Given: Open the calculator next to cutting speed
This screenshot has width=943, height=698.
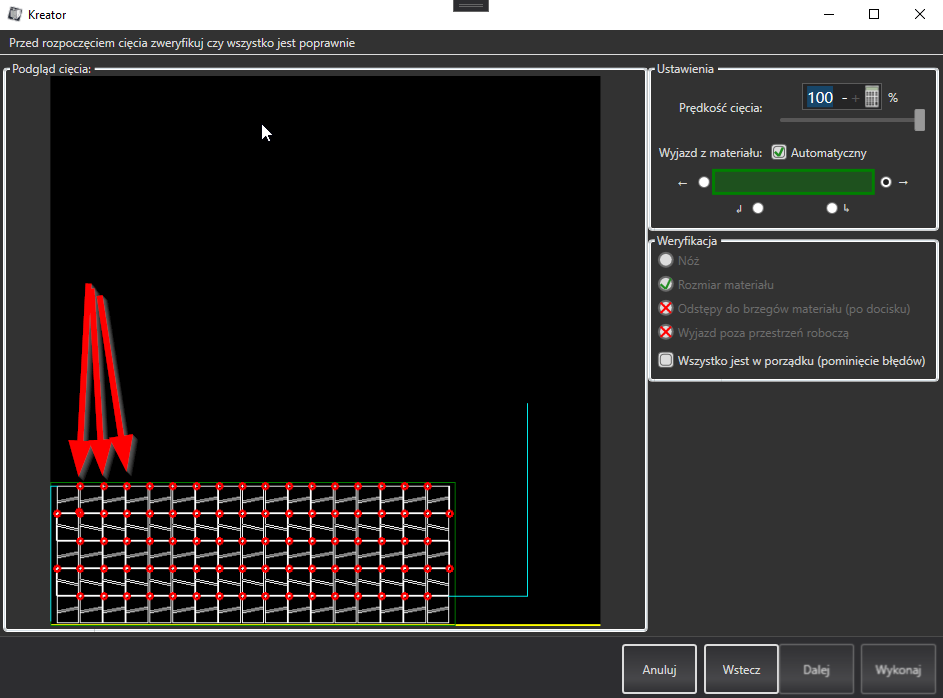Looking at the screenshot, I should pyautogui.click(x=872, y=97).
